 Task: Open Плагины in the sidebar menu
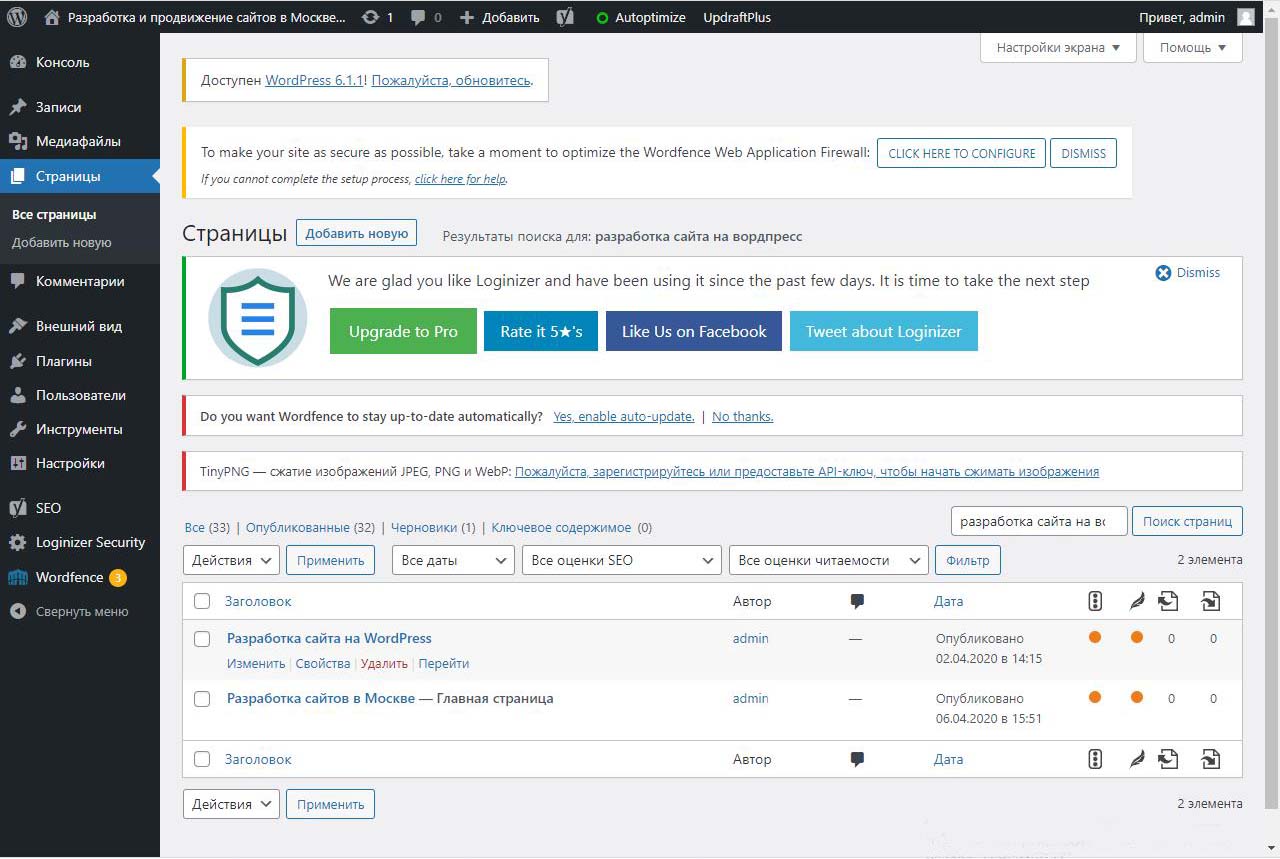(x=64, y=361)
